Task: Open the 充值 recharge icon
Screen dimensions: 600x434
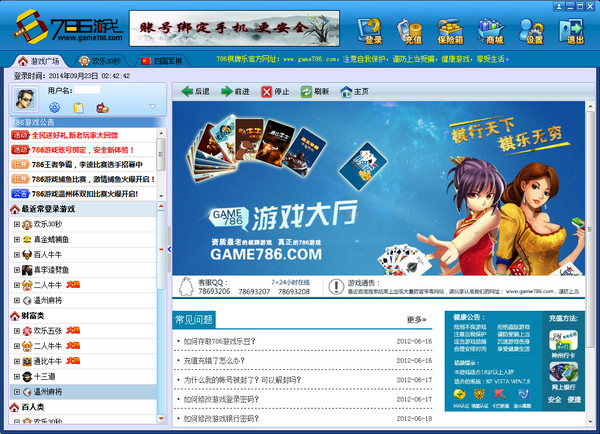Action: 410,31
